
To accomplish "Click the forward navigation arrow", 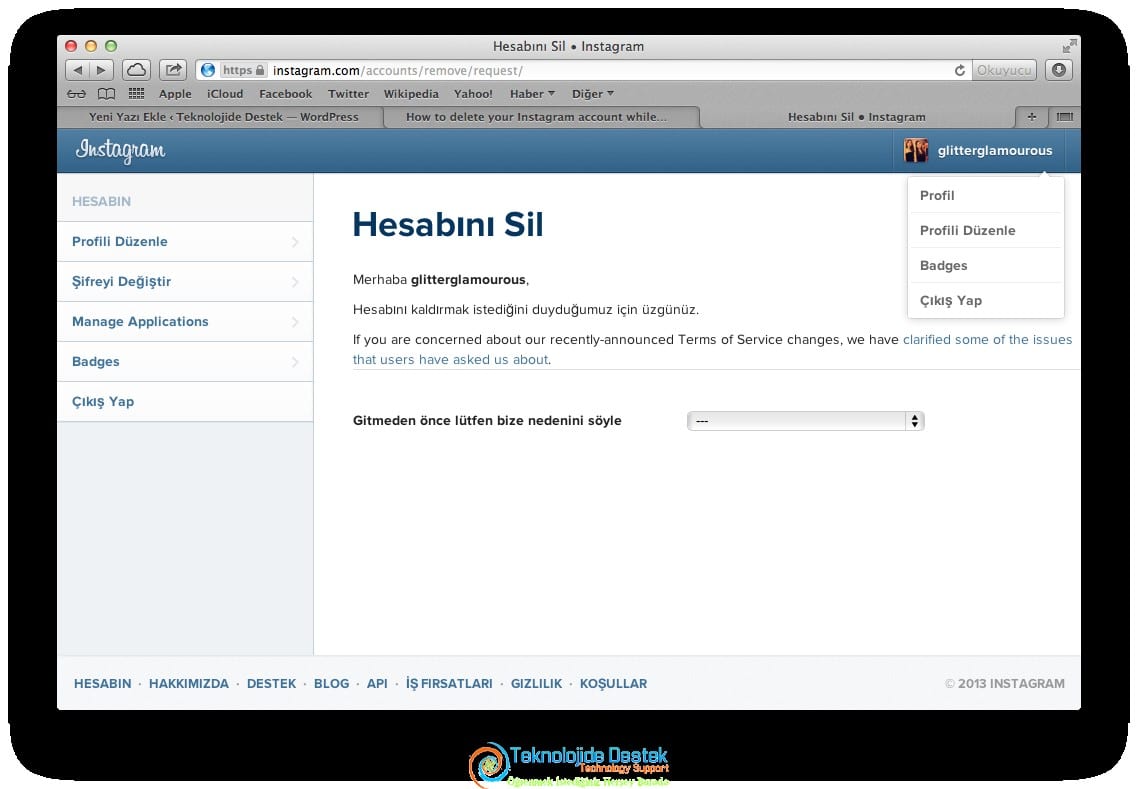I will point(102,70).
